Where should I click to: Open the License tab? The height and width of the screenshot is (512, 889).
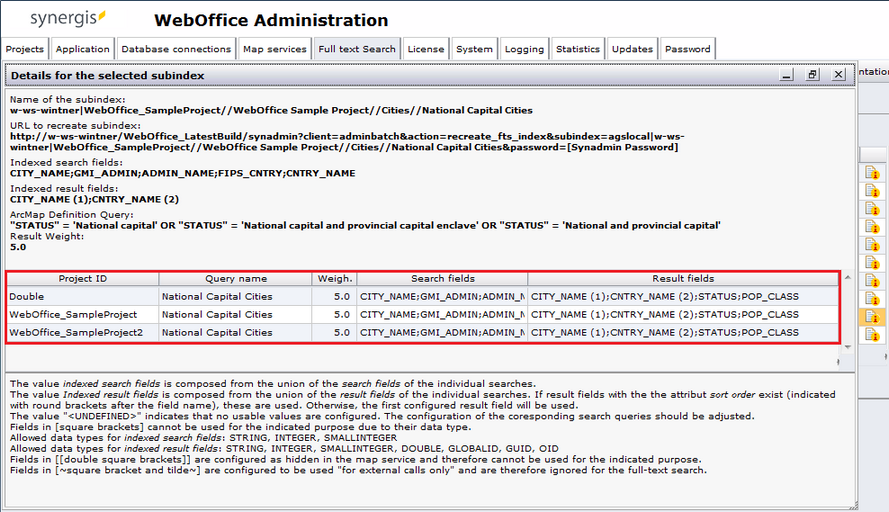coord(426,49)
